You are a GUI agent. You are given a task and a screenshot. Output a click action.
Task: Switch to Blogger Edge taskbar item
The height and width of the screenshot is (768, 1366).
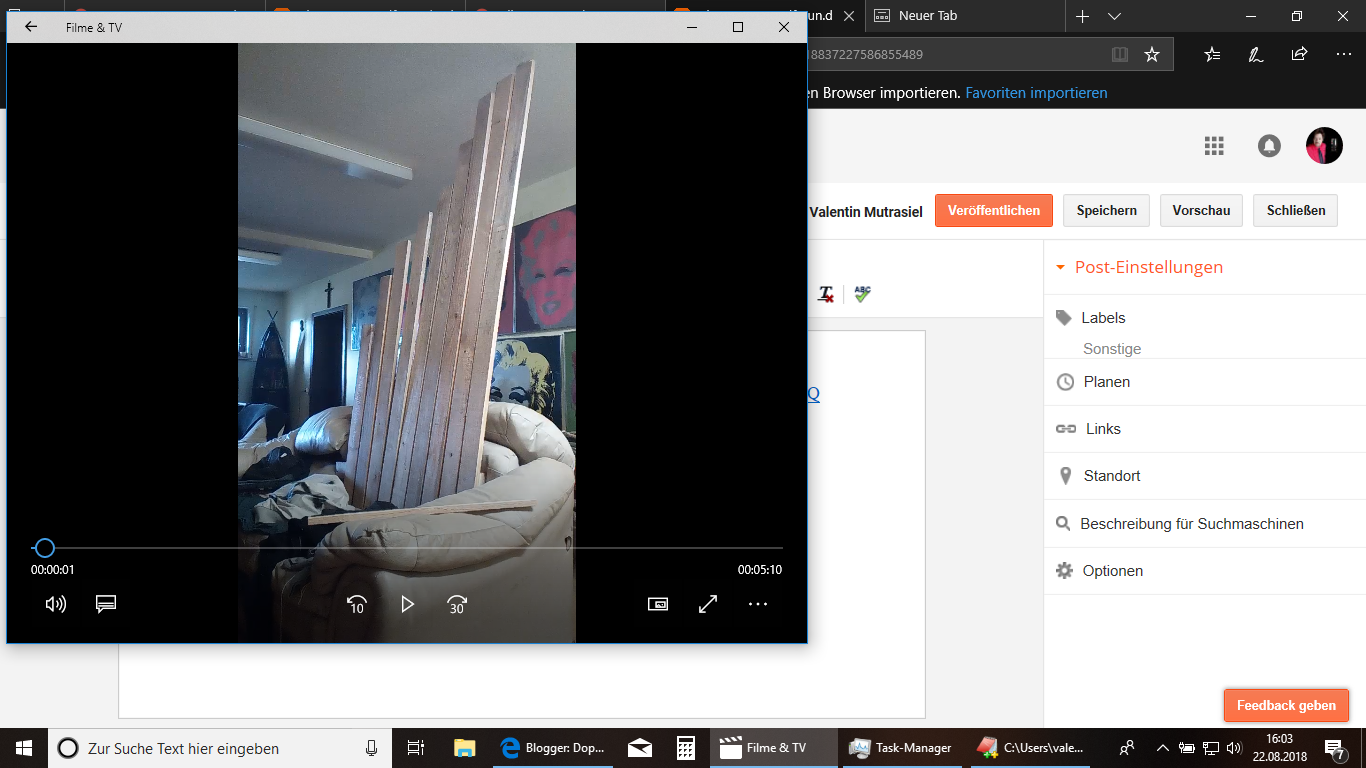[552, 748]
